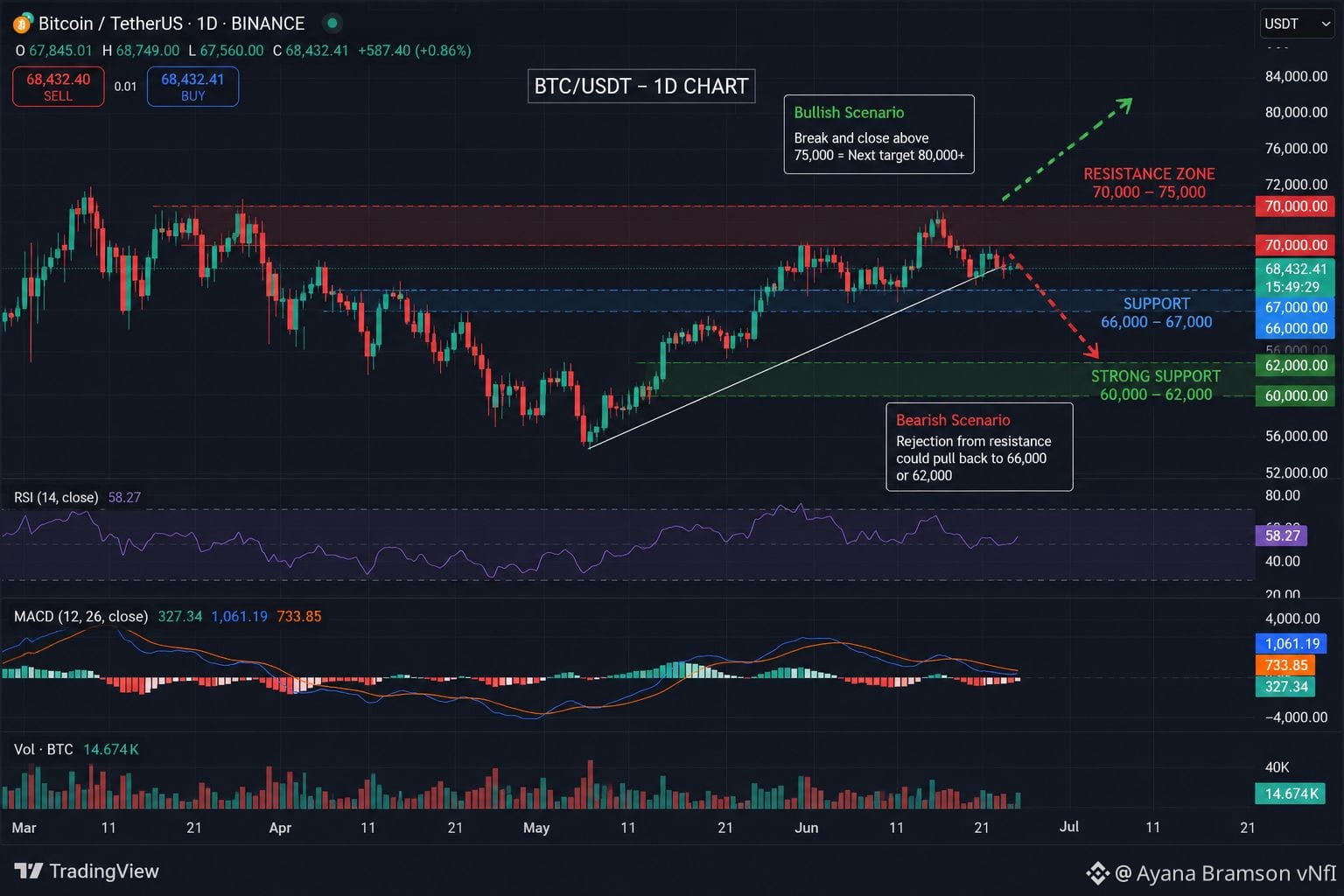Click the 0.01 spread value between Sell and Buy
The image size is (1344, 896).
[x=125, y=87]
